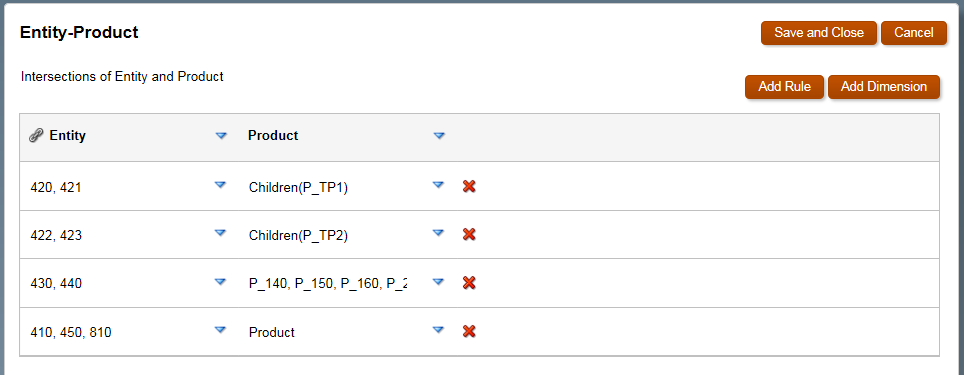Click the Add Dimension button
The width and height of the screenshot is (964, 375).
(x=883, y=87)
